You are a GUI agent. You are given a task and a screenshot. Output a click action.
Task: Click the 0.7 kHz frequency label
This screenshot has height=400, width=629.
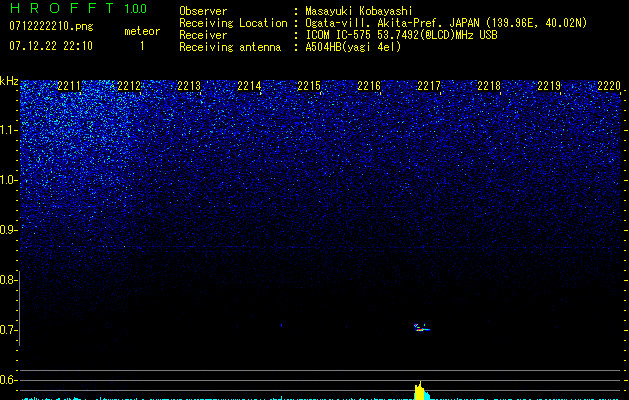[x=8, y=330]
